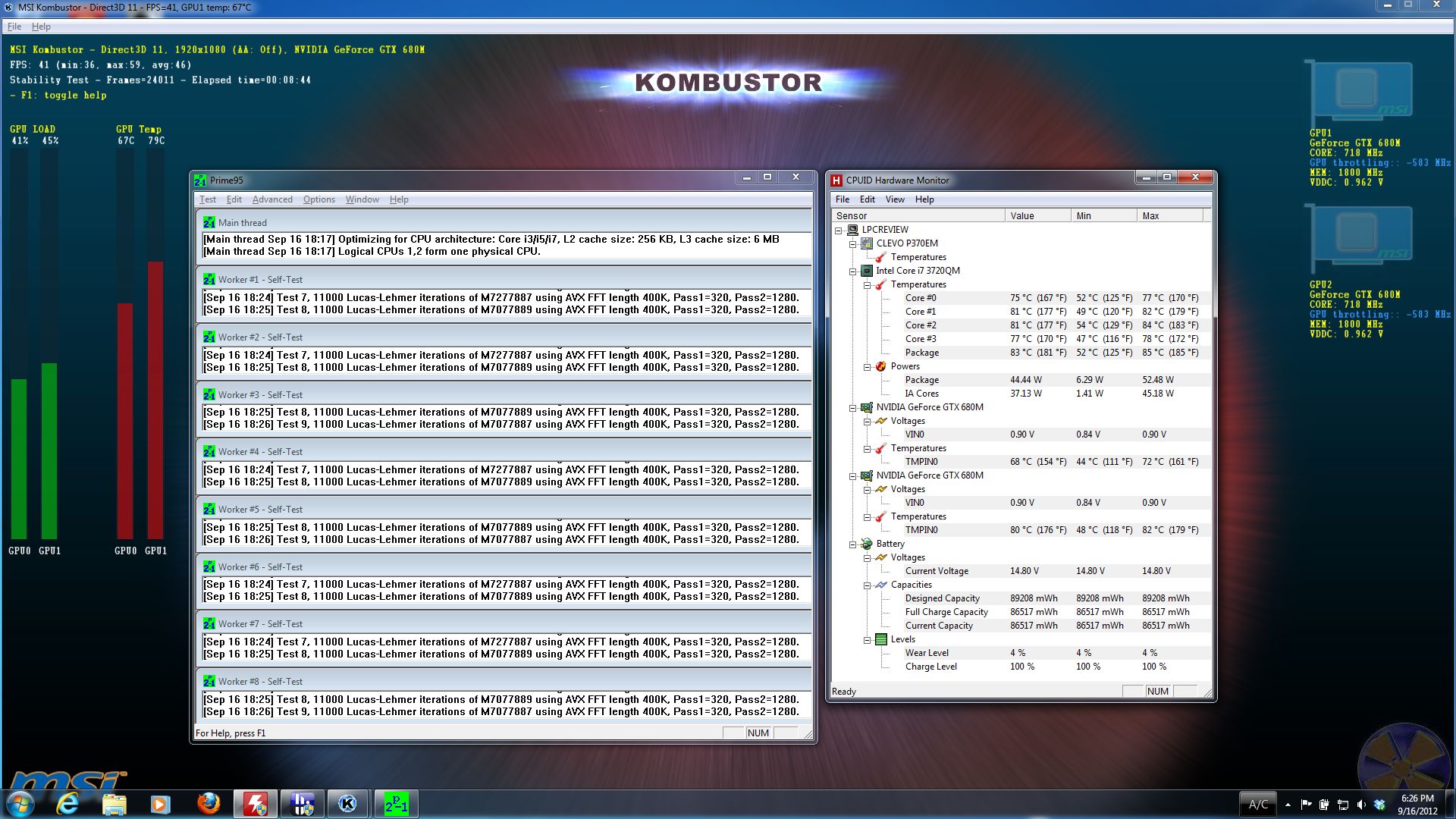Collapse the LPCREVIEW root node
1456x819 pixels.
(x=839, y=230)
